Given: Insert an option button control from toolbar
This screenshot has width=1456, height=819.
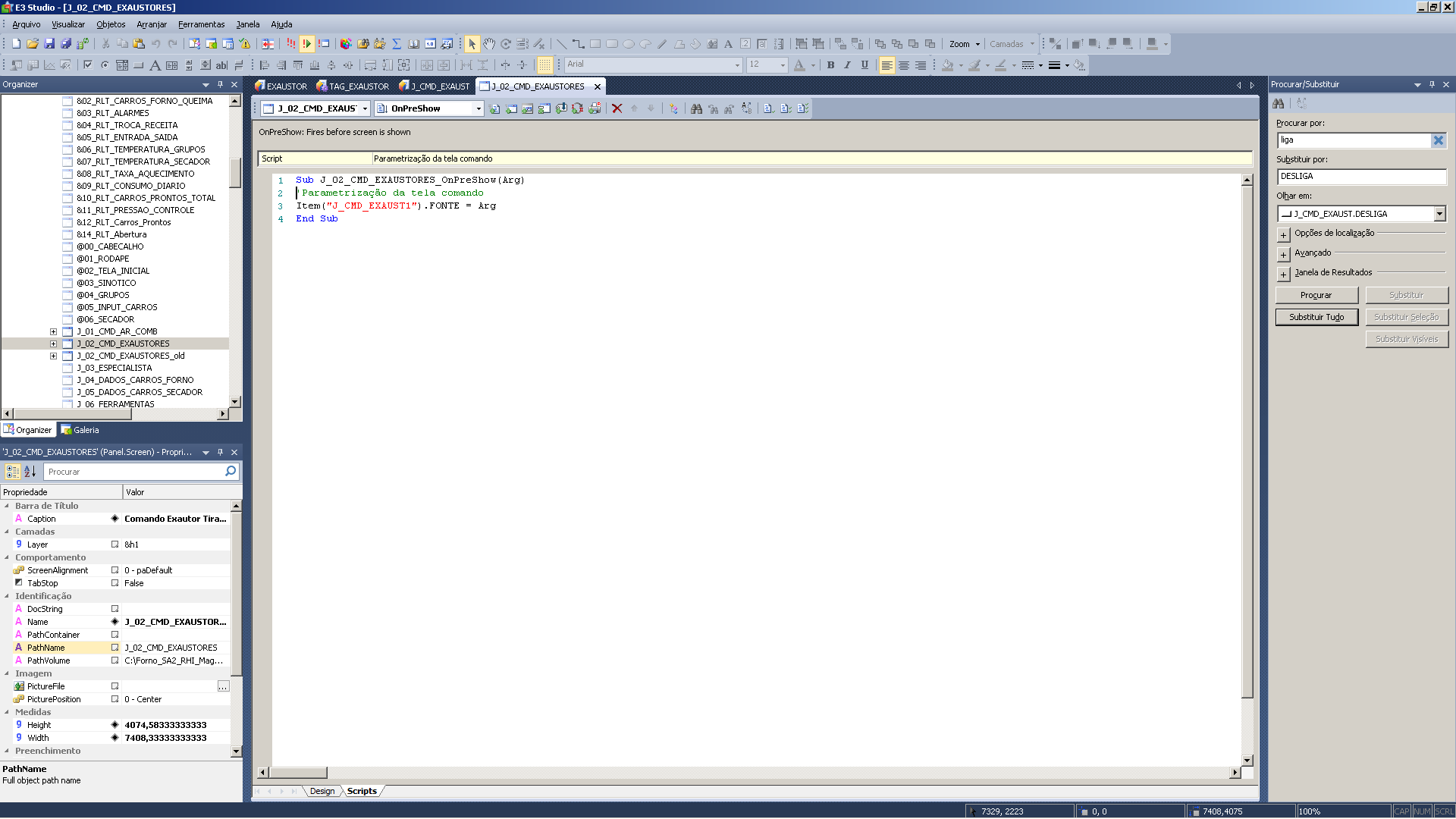Looking at the screenshot, I should tap(105, 65).
